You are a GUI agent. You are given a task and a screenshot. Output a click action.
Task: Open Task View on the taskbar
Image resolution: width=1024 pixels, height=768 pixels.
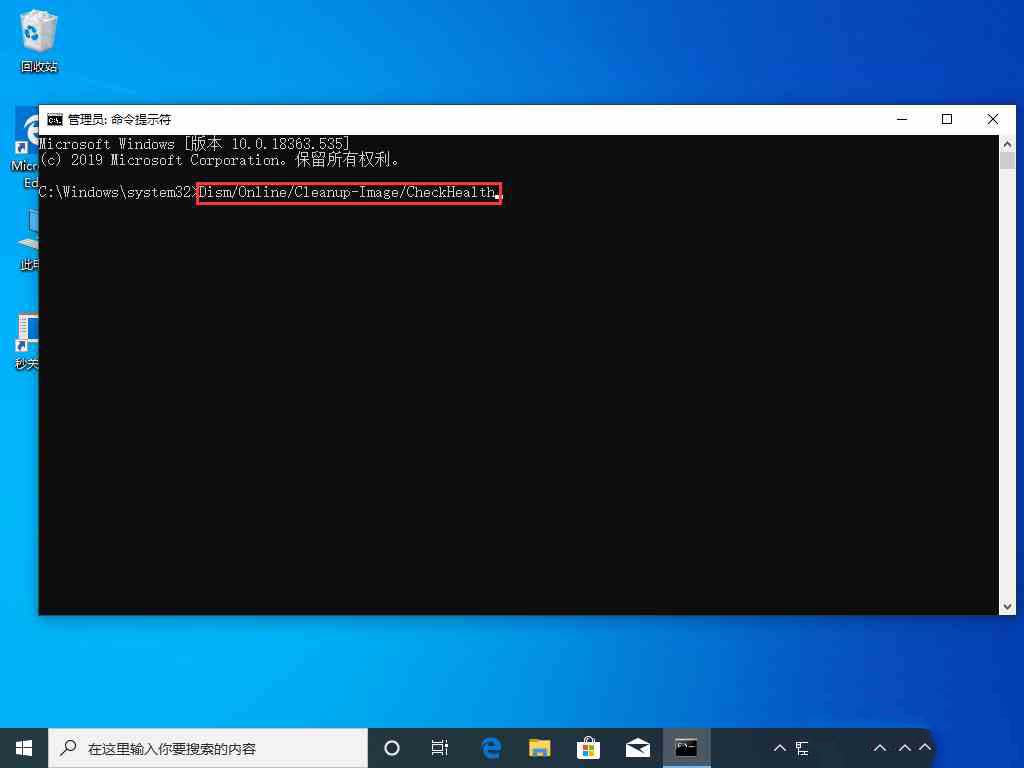point(440,748)
